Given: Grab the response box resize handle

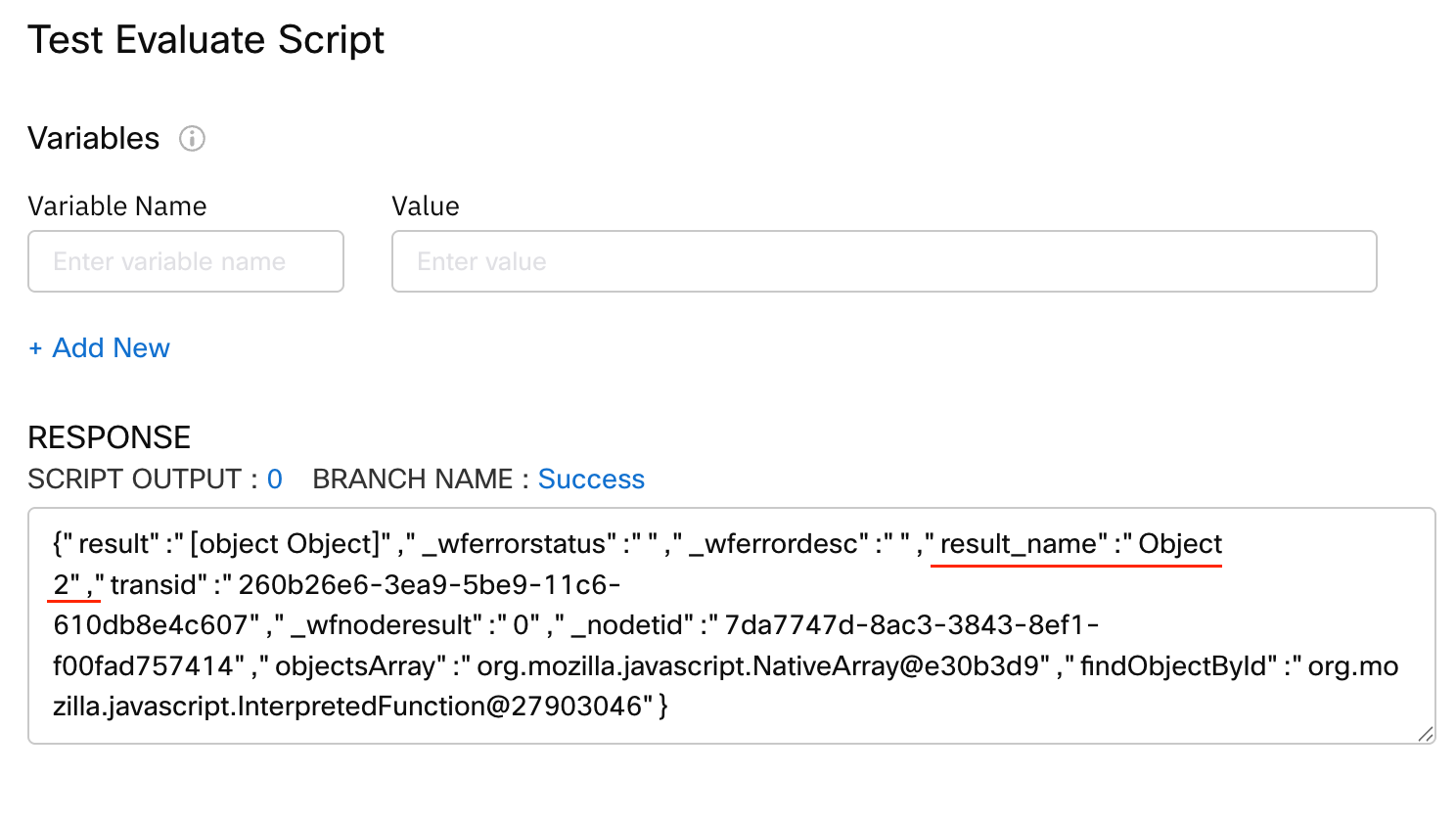Looking at the screenshot, I should [x=1425, y=734].
